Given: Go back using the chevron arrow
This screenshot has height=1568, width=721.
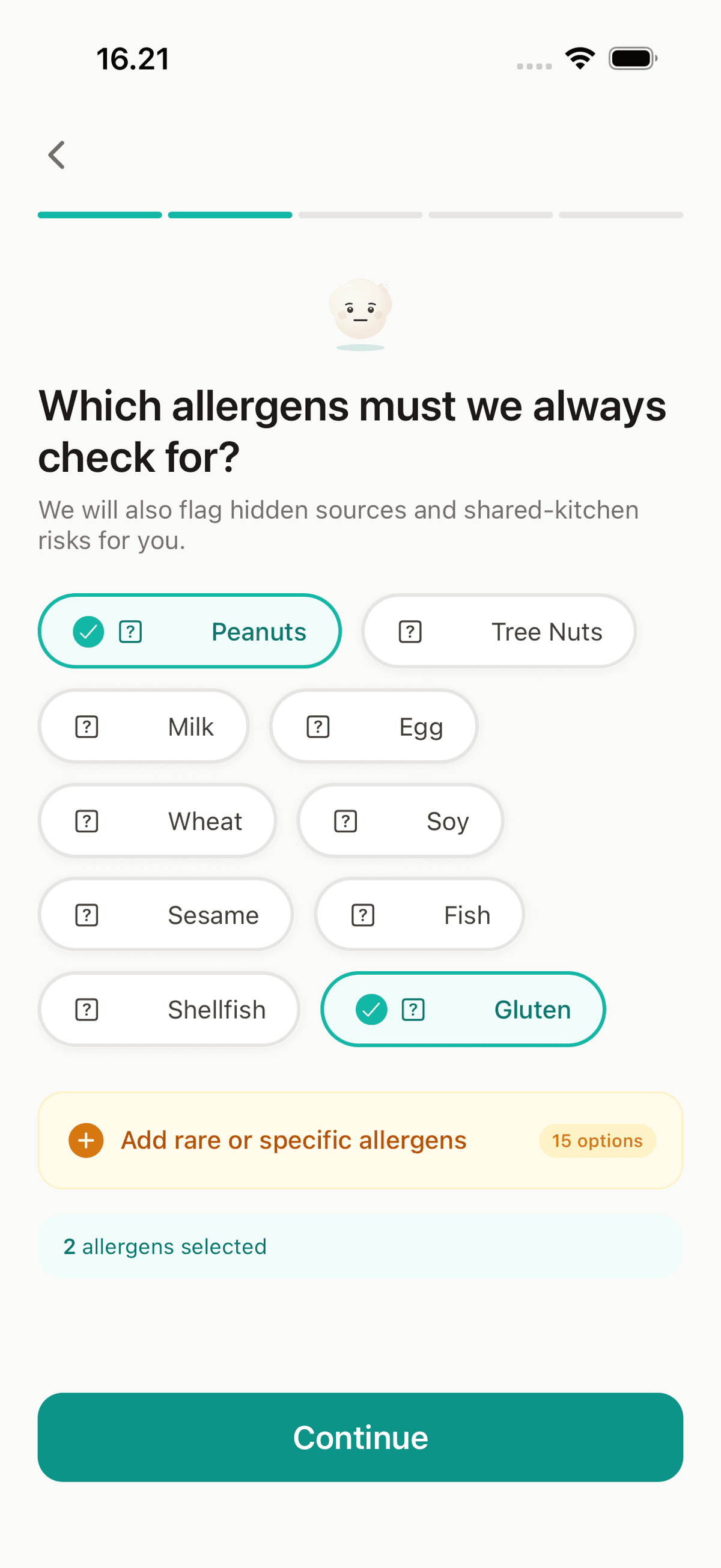Looking at the screenshot, I should click(56, 154).
